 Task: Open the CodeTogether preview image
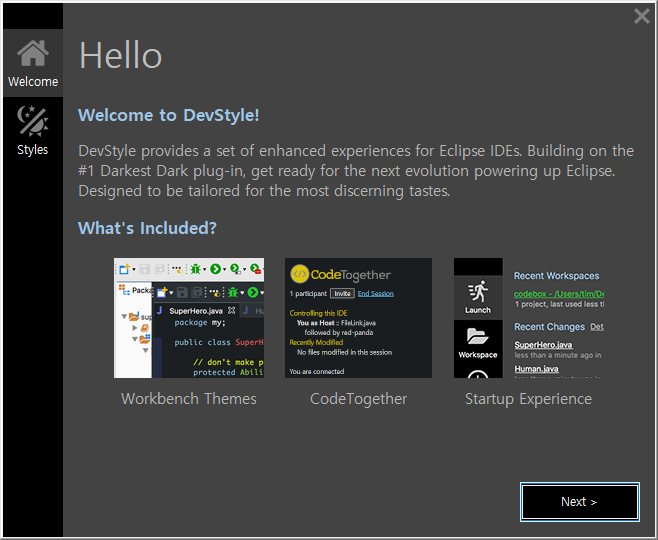(x=358, y=318)
